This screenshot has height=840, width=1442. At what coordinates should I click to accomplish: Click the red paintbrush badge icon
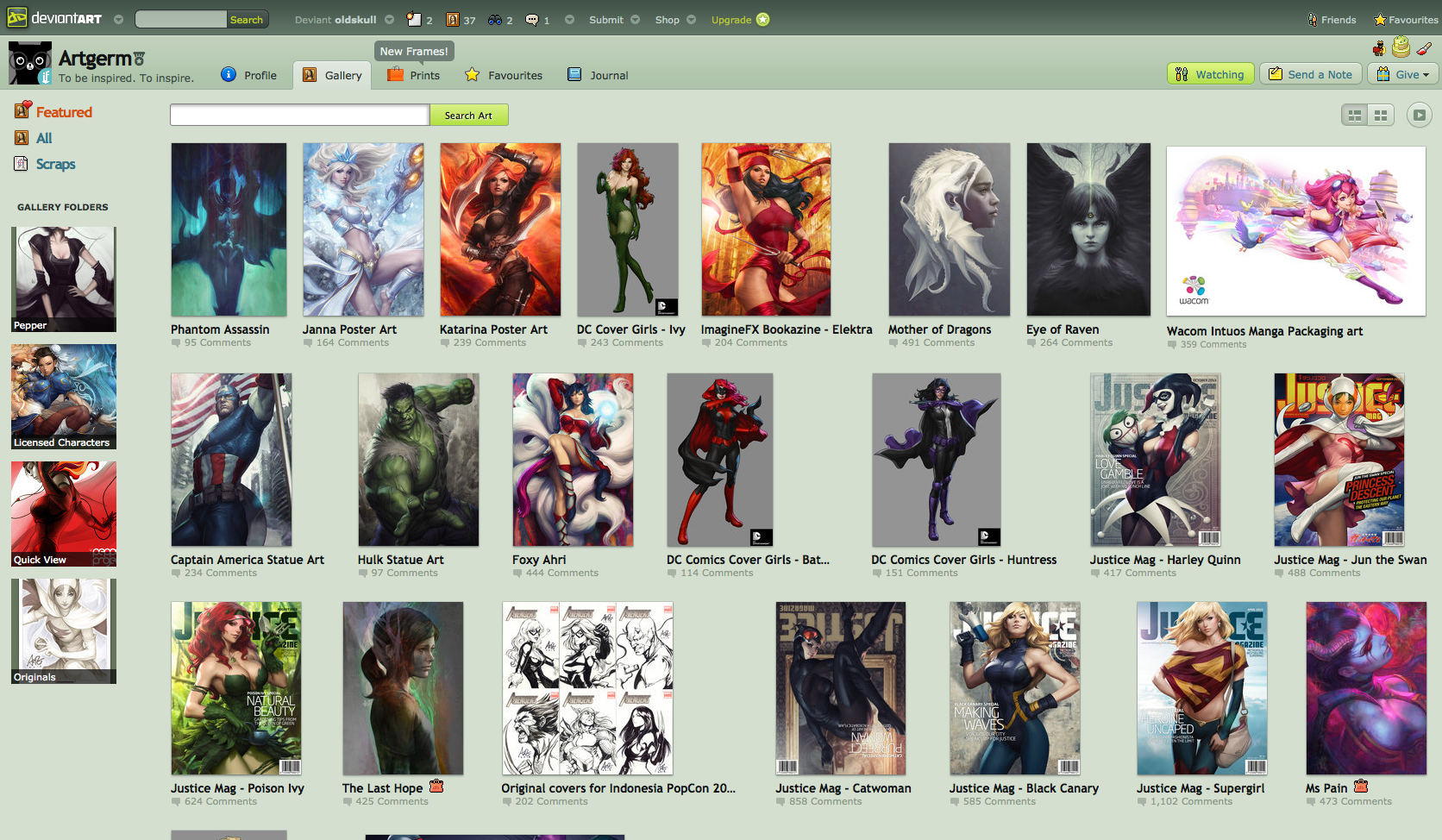(1424, 48)
